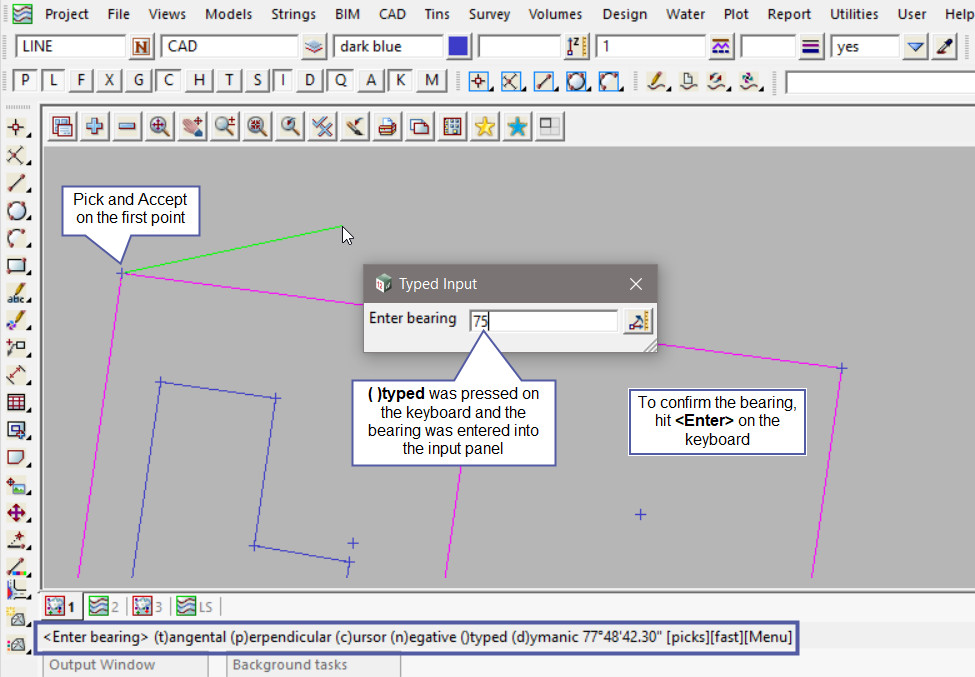Open the line style chooser icon
Viewport: 975px width, 677px height.
pyautogui.click(x=811, y=47)
